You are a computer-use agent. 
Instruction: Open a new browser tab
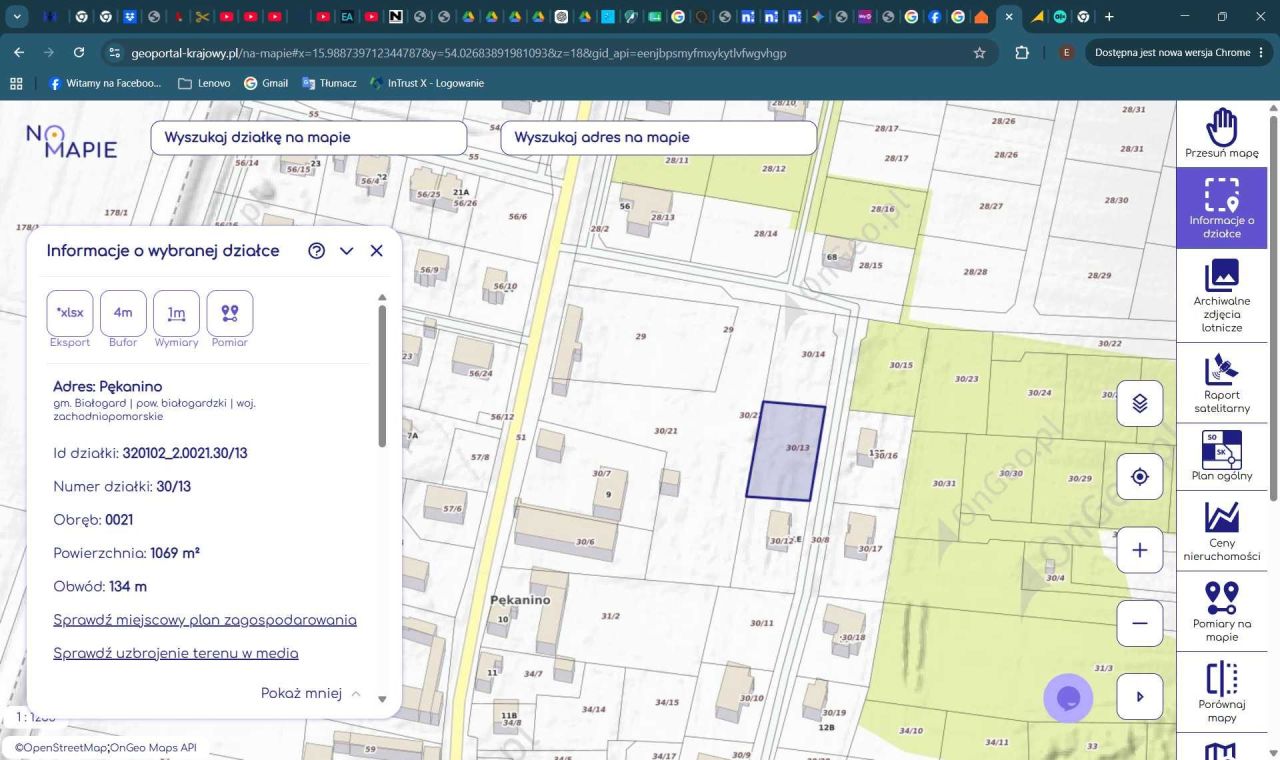1109,17
